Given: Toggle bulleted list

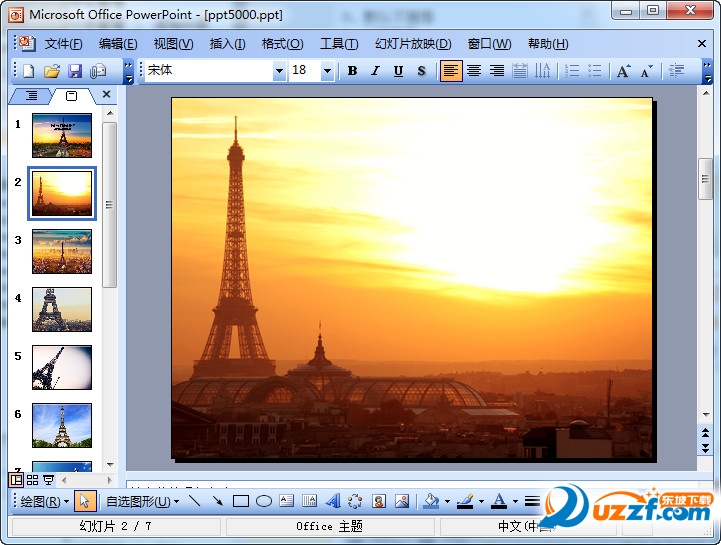Looking at the screenshot, I should click(595, 71).
